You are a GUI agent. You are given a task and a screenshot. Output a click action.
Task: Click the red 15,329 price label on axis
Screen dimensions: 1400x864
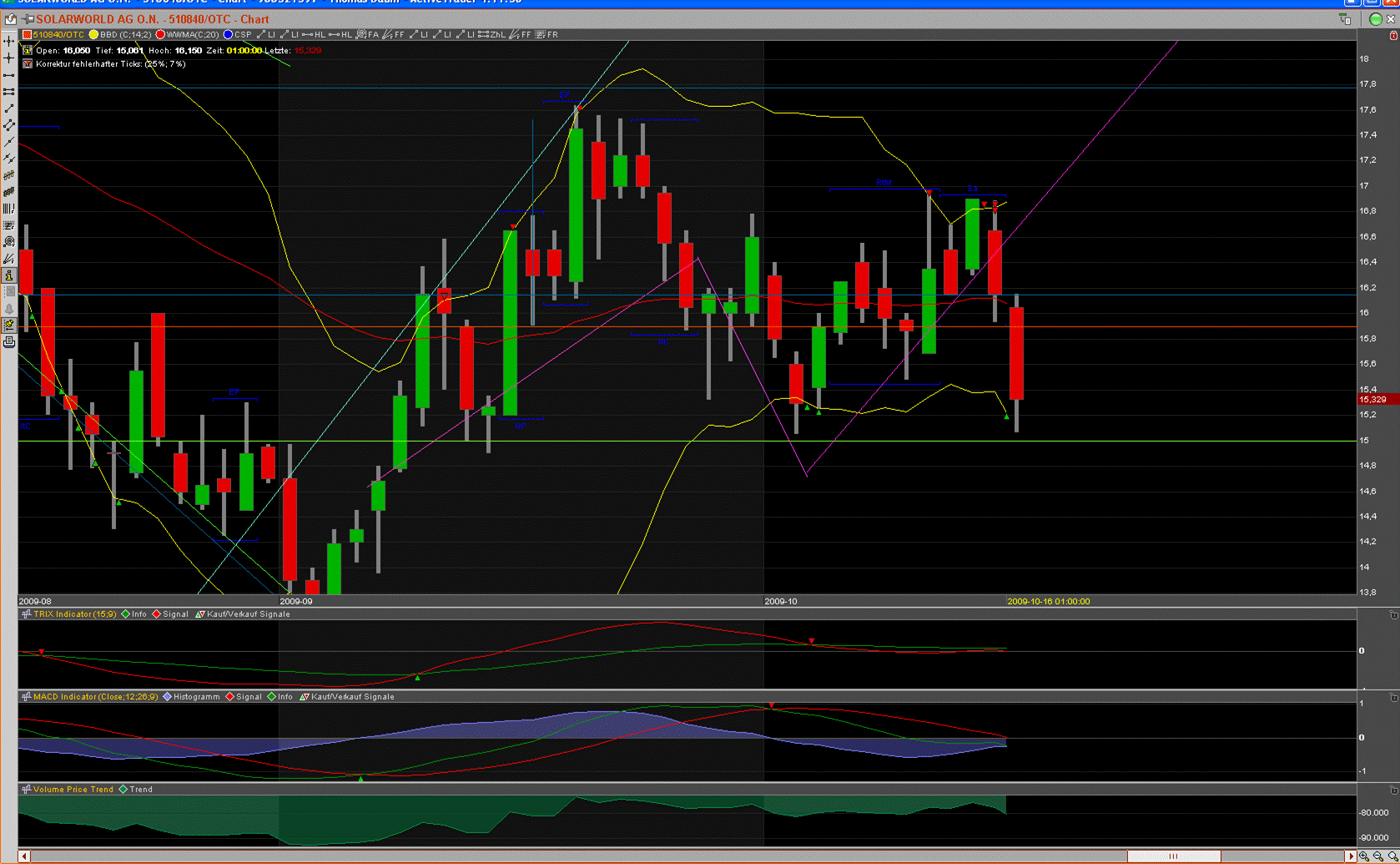click(1372, 400)
